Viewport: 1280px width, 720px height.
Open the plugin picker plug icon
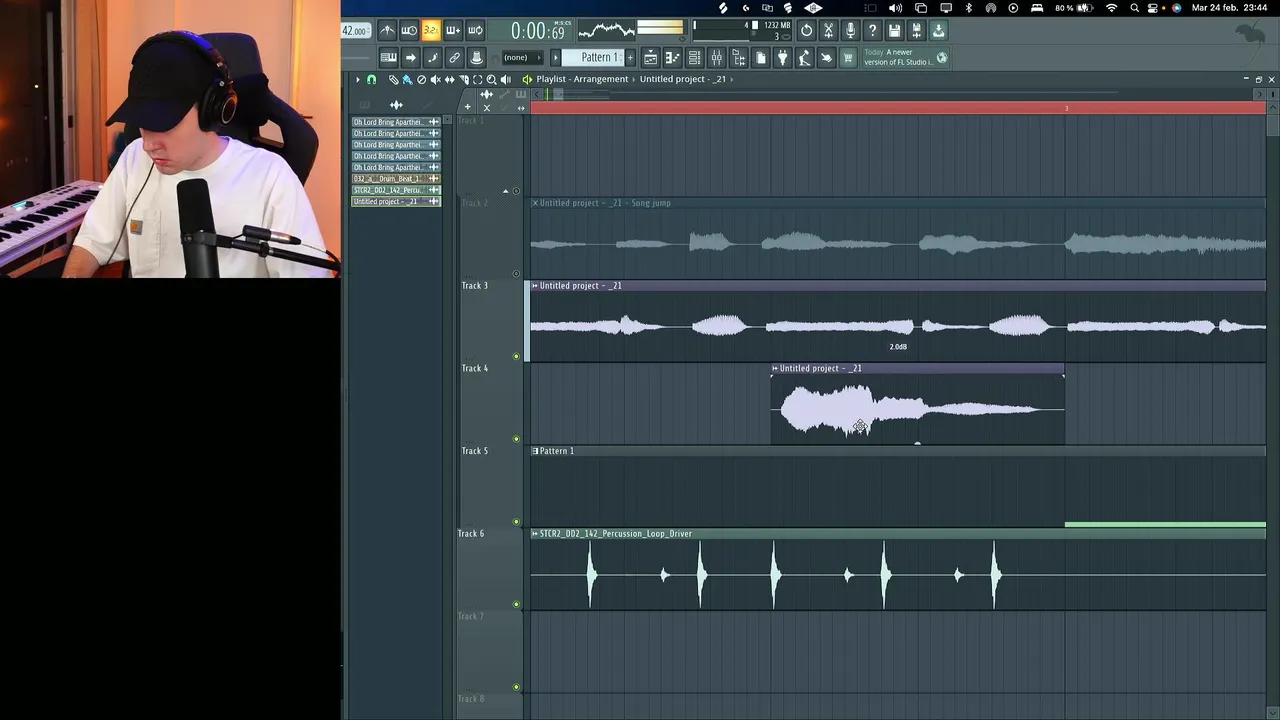click(x=782, y=58)
